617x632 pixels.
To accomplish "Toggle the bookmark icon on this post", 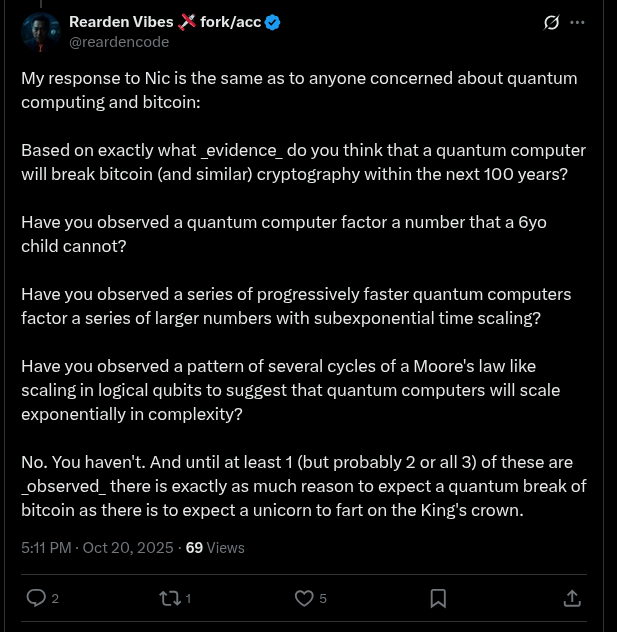I will (438, 598).
